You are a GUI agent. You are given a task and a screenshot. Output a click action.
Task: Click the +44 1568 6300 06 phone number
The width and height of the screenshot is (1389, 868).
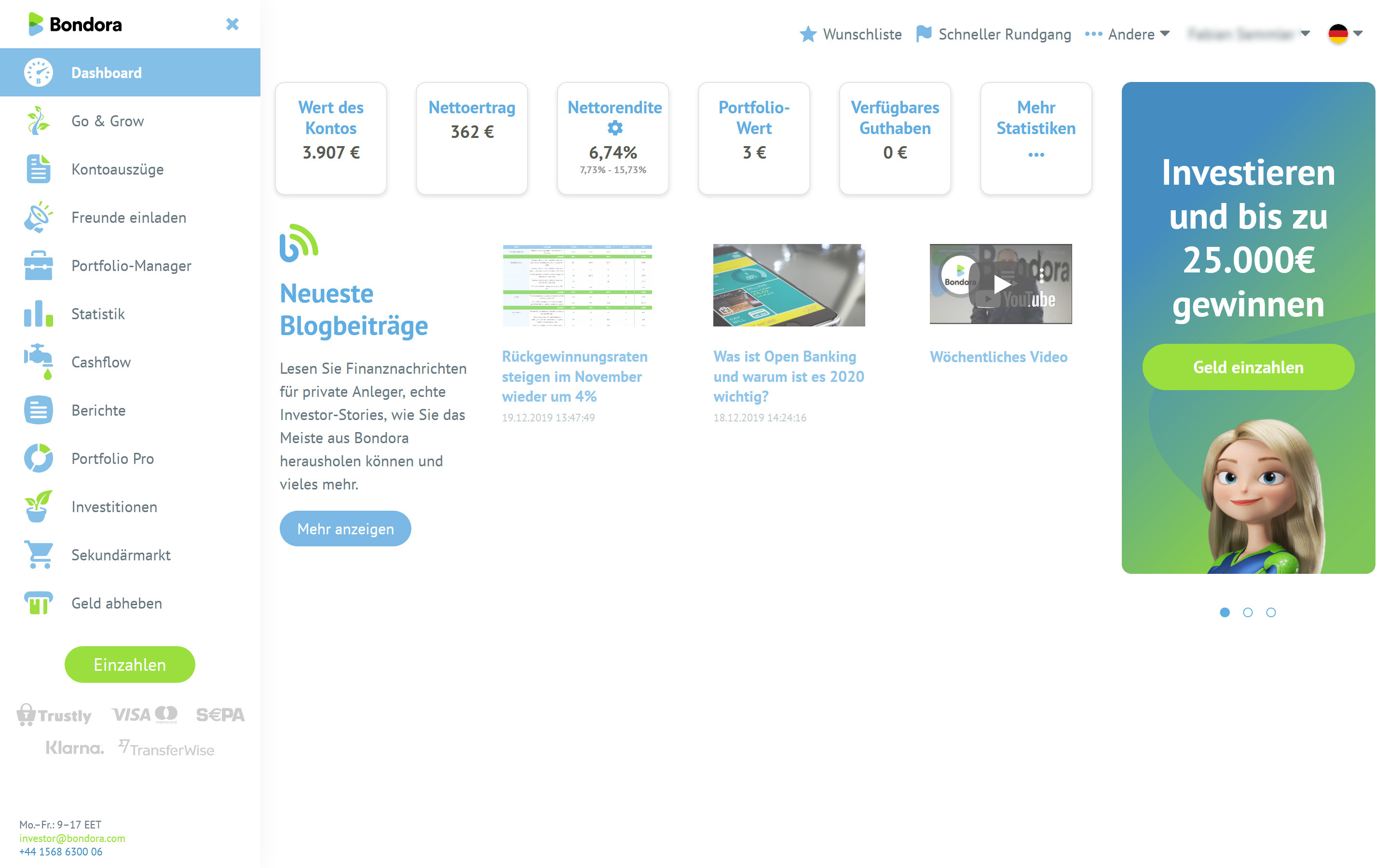coord(61,851)
